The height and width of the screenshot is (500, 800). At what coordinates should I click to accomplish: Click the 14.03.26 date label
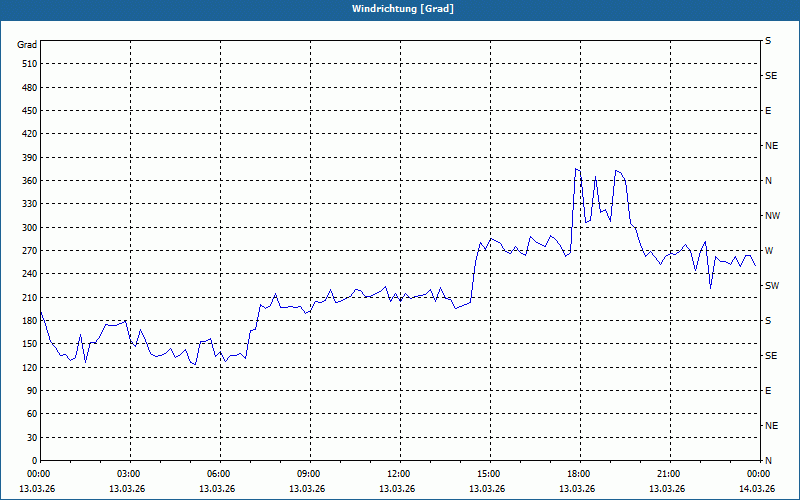click(756, 489)
